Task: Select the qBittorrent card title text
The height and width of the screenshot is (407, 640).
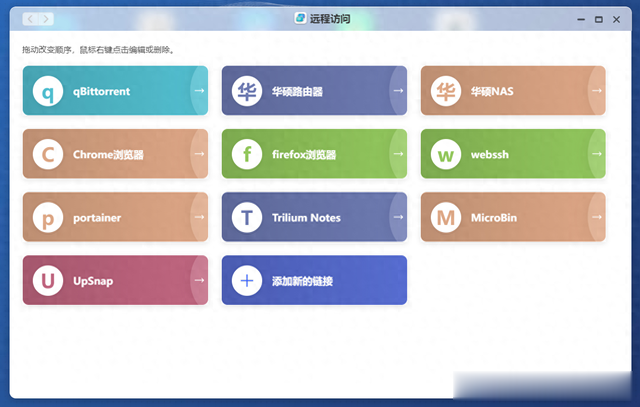Action: pyautogui.click(x=102, y=91)
